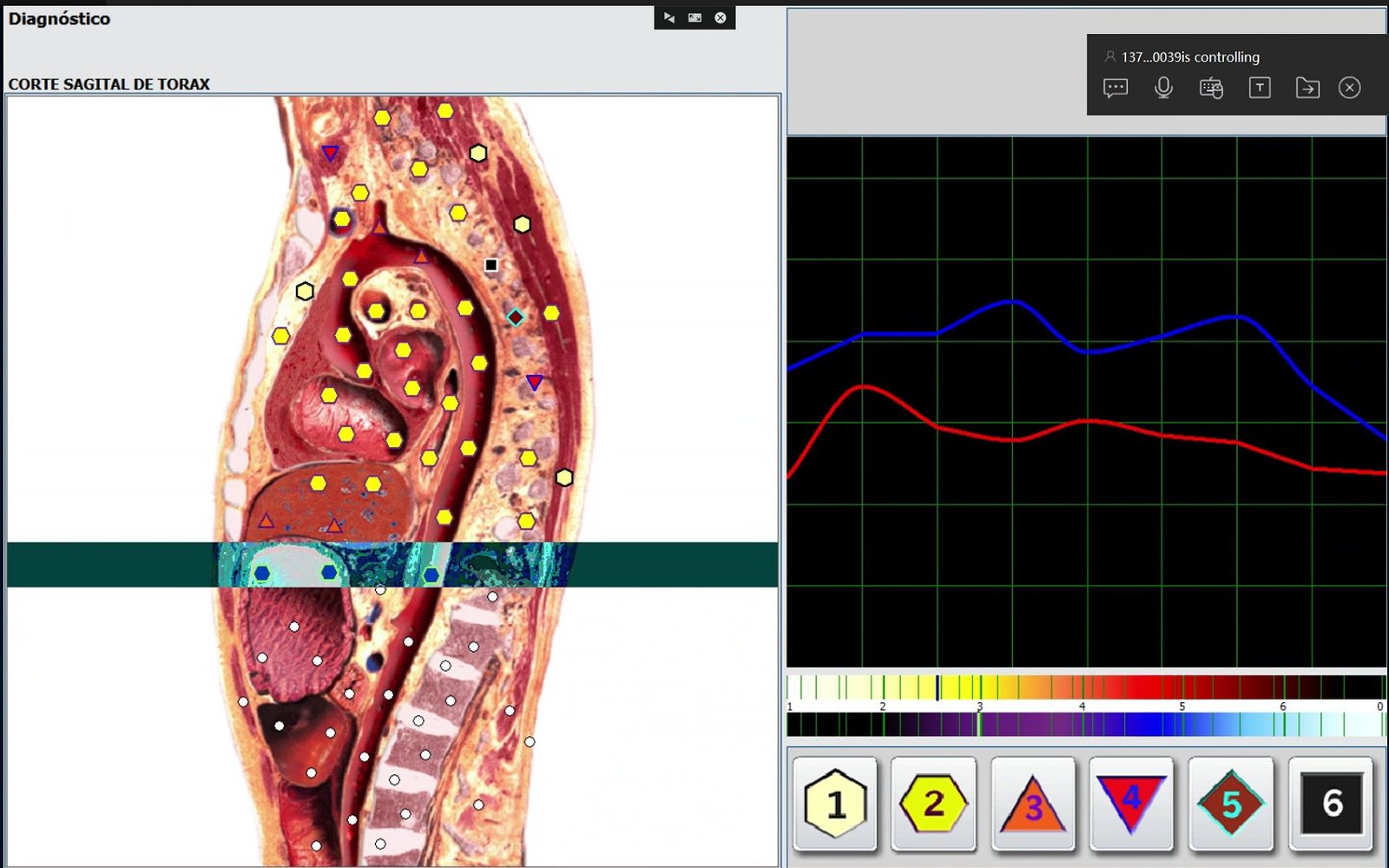Toggle remote keyboard and mouse control
Viewport: 1389px width, 868px height.
tap(1212, 88)
